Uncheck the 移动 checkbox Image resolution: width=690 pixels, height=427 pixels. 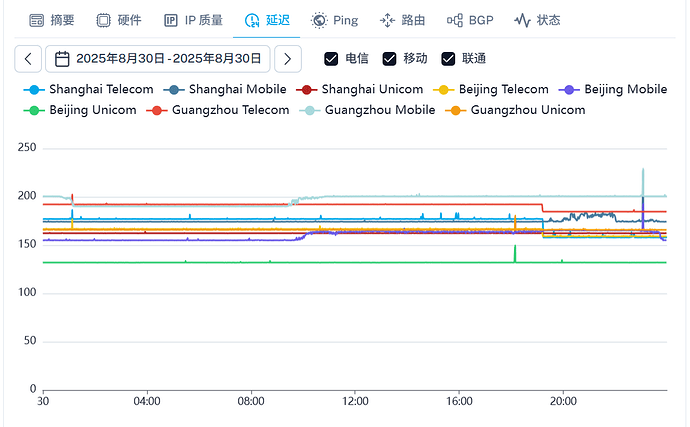389,59
